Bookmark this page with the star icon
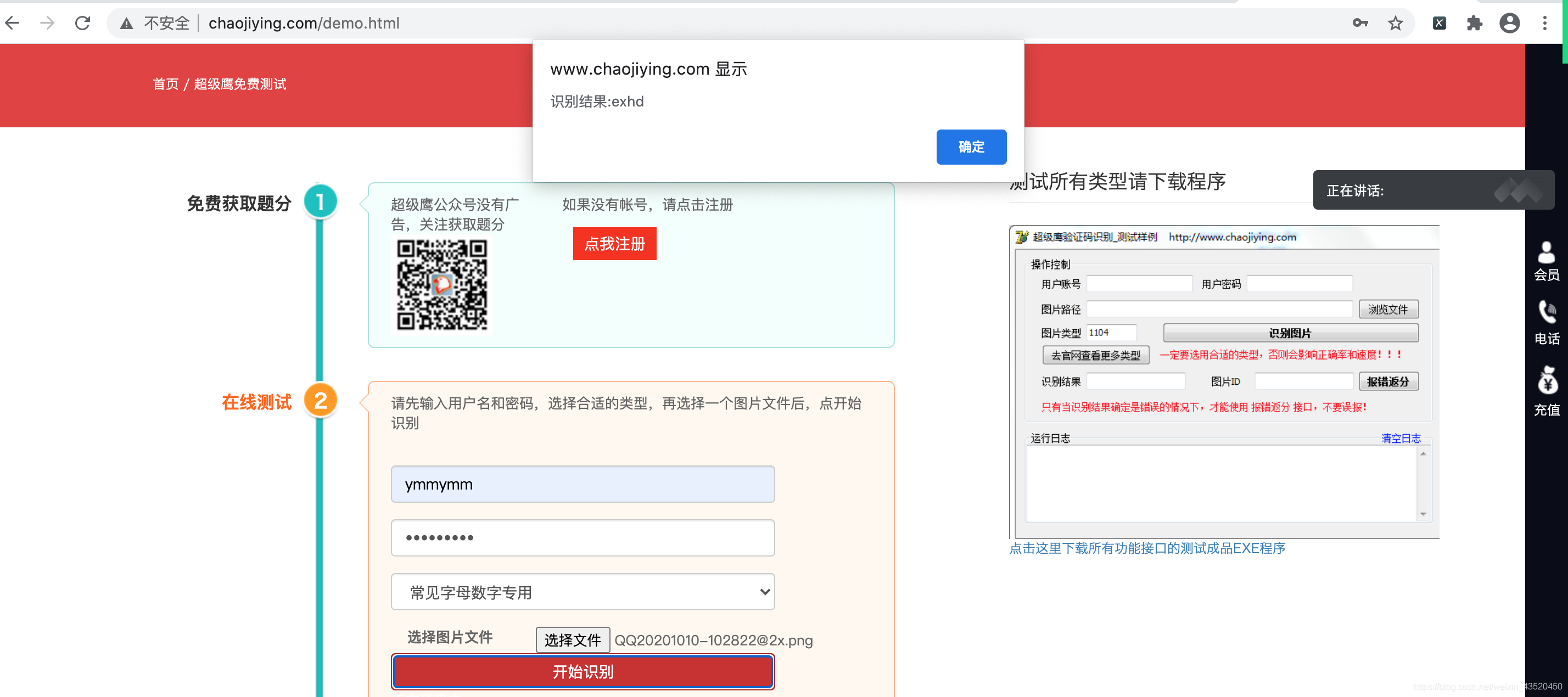 (x=1395, y=23)
